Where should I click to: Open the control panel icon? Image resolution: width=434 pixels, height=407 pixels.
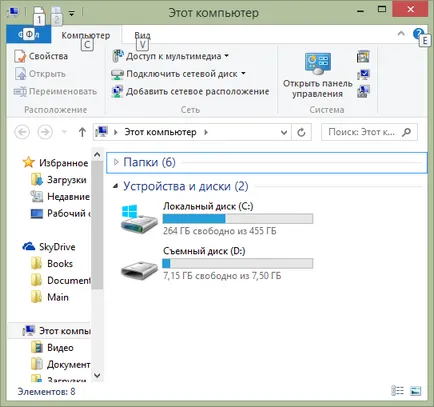(318, 64)
